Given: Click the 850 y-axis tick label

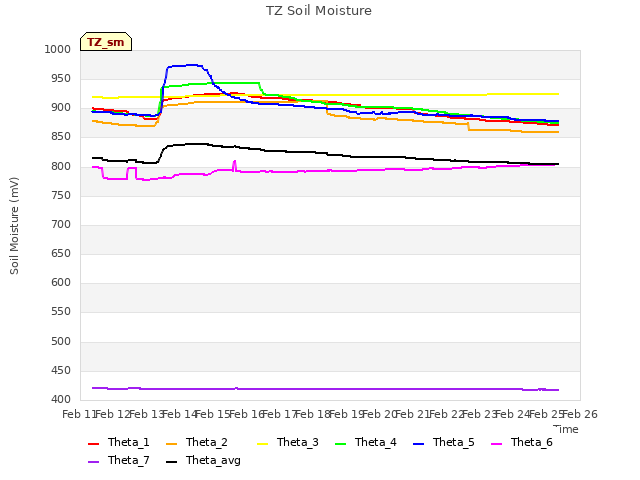Looking at the screenshot, I should 61,137.
